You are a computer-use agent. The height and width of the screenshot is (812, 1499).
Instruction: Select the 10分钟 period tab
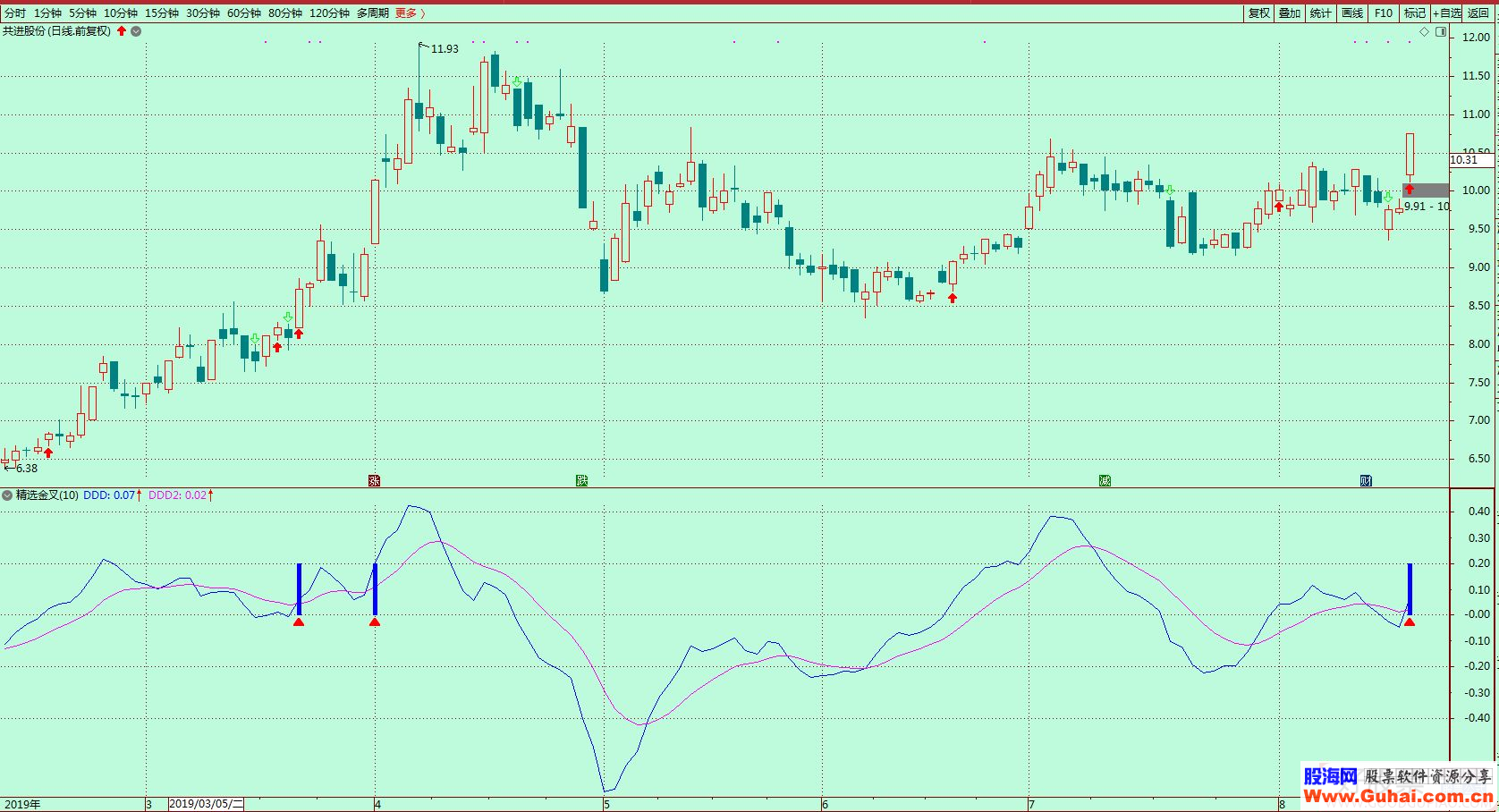(121, 13)
